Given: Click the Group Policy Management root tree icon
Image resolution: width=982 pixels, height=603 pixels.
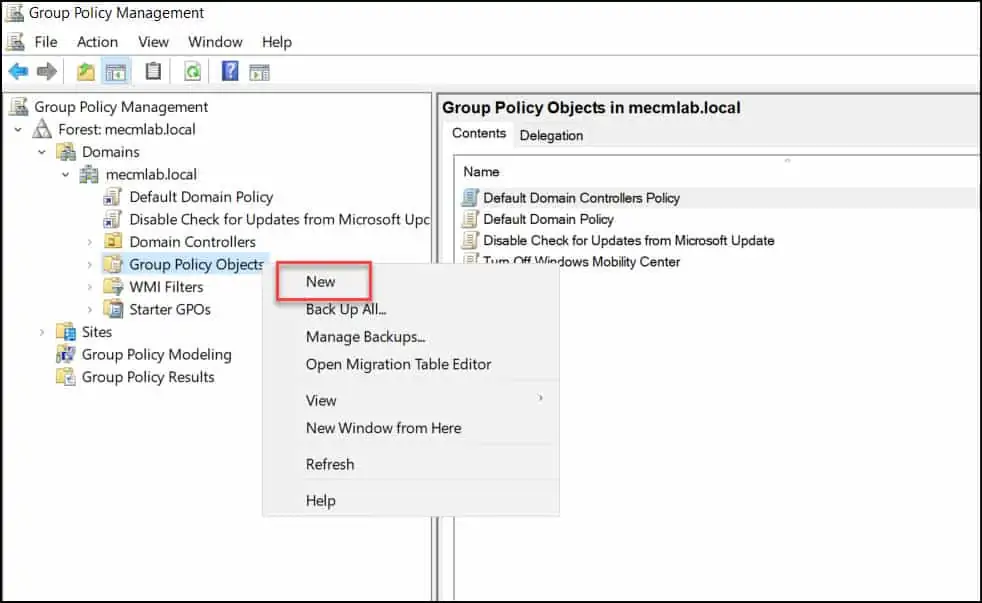Looking at the screenshot, I should tap(19, 106).
